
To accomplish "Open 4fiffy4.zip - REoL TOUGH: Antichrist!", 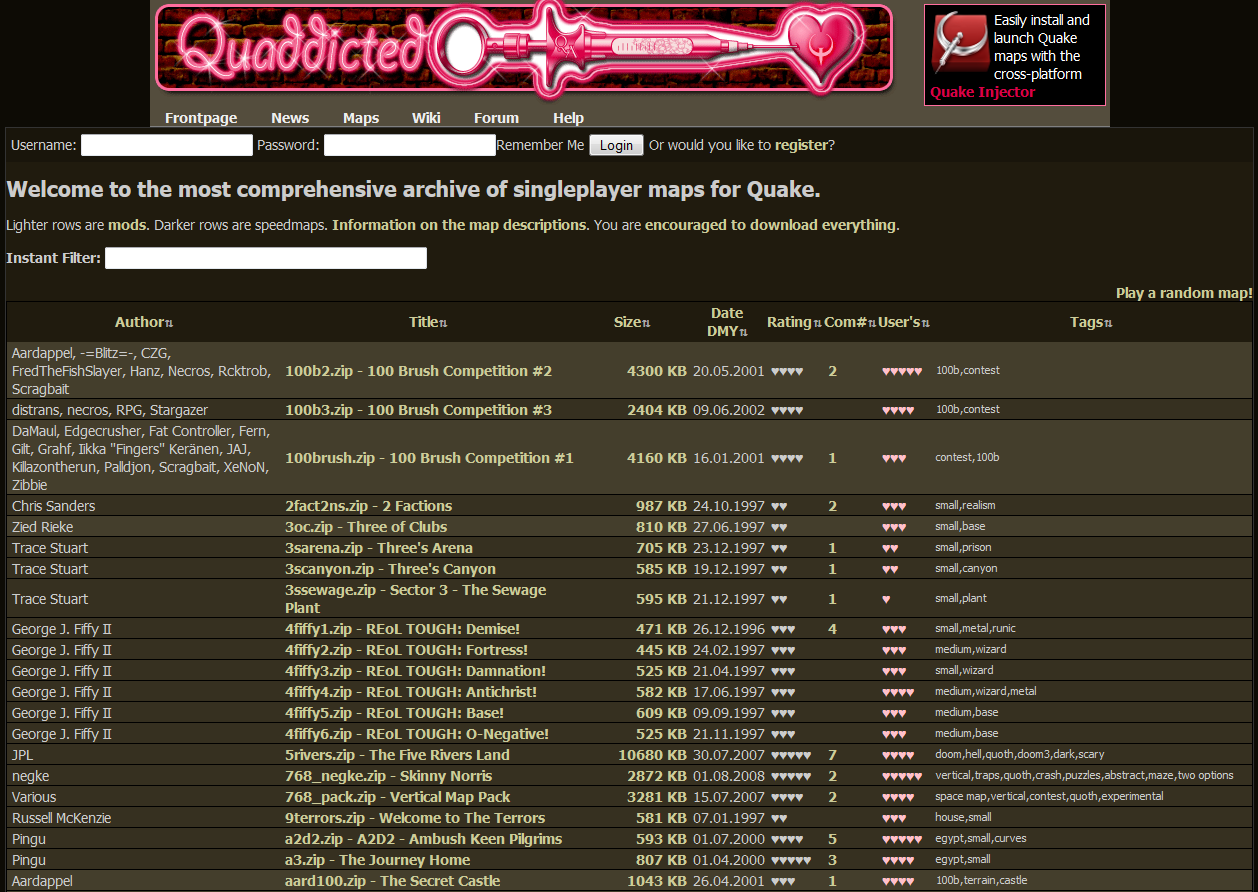I will coord(411,692).
